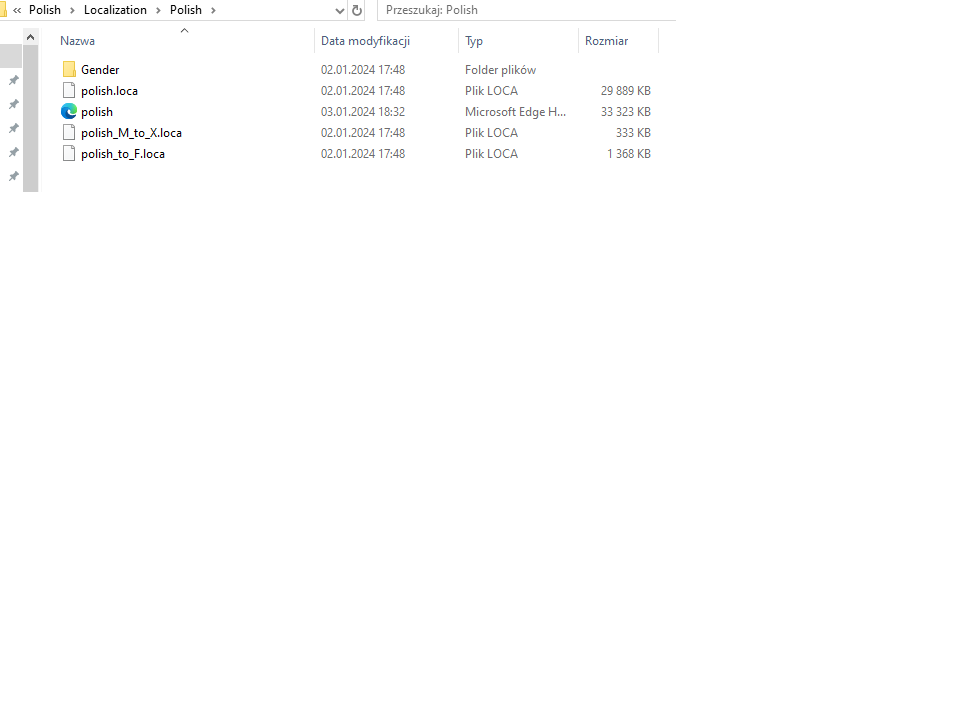Screen dimensions: 953x709
Task: Select the polish_to_F.loca file name
Action: coord(123,154)
